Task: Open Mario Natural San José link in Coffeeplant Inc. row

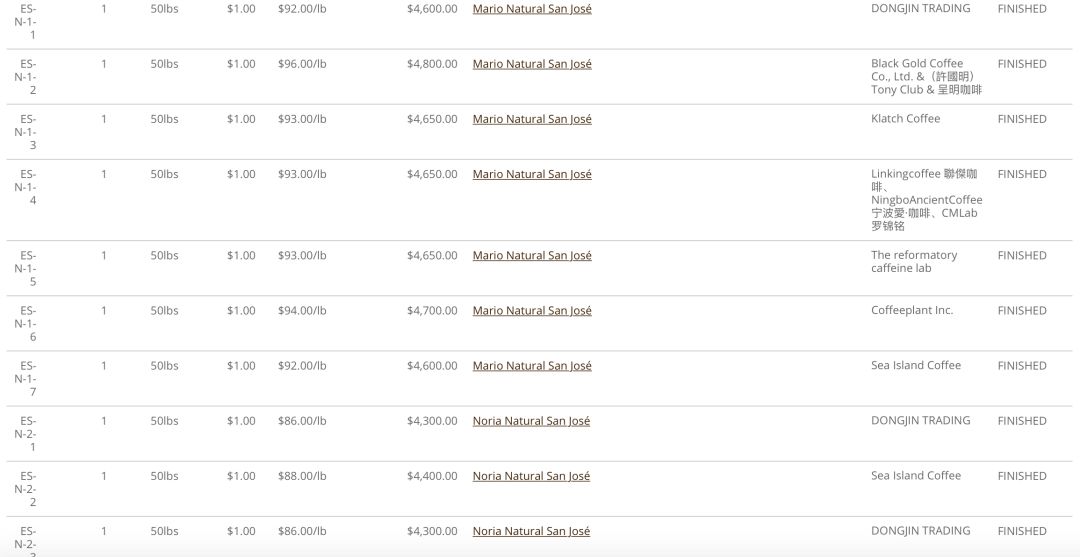Action: point(532,311)
